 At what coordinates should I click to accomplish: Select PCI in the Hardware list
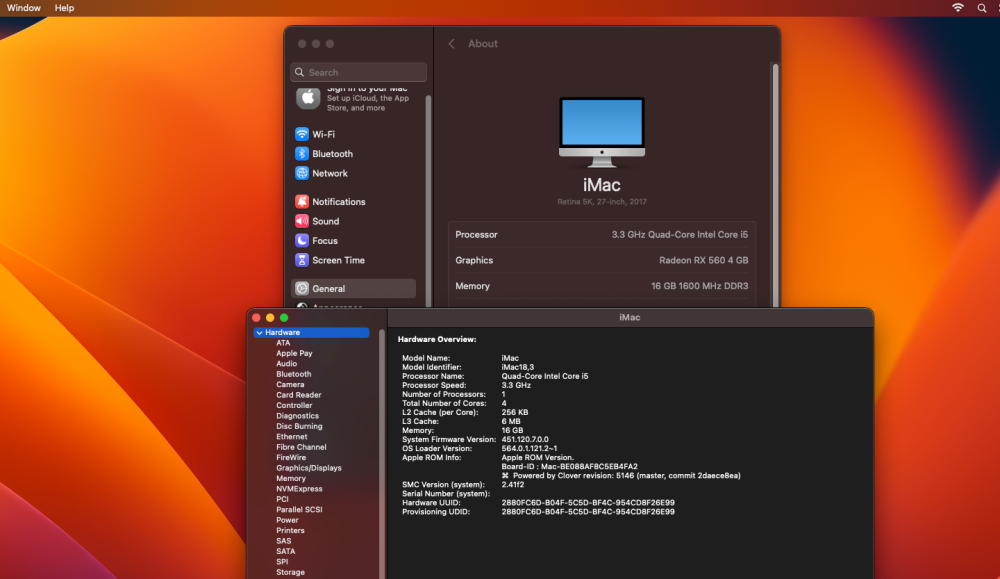283,499
